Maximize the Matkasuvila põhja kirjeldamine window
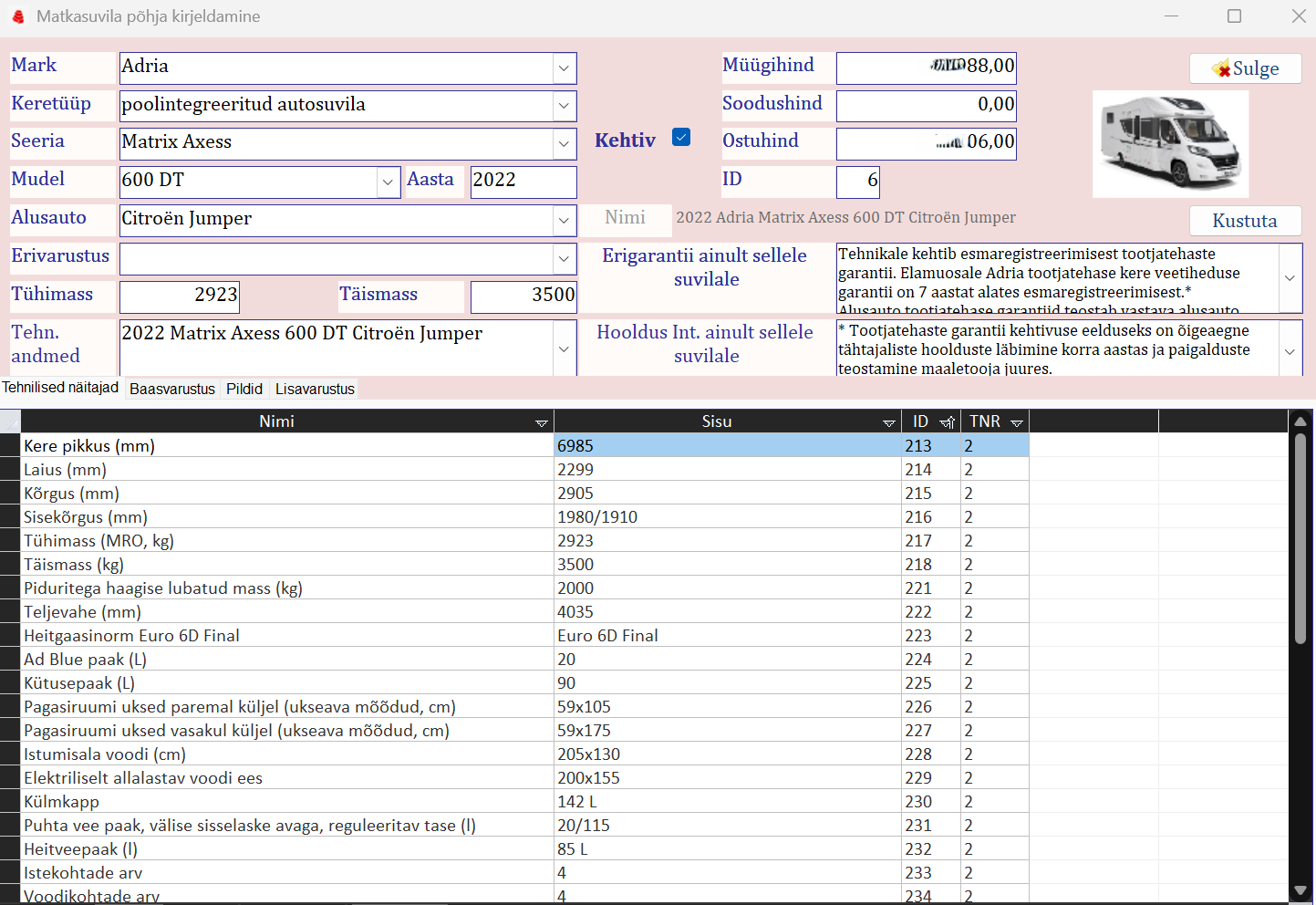The height and width of the screenshot is (905, 1316). pos(1234,16)
